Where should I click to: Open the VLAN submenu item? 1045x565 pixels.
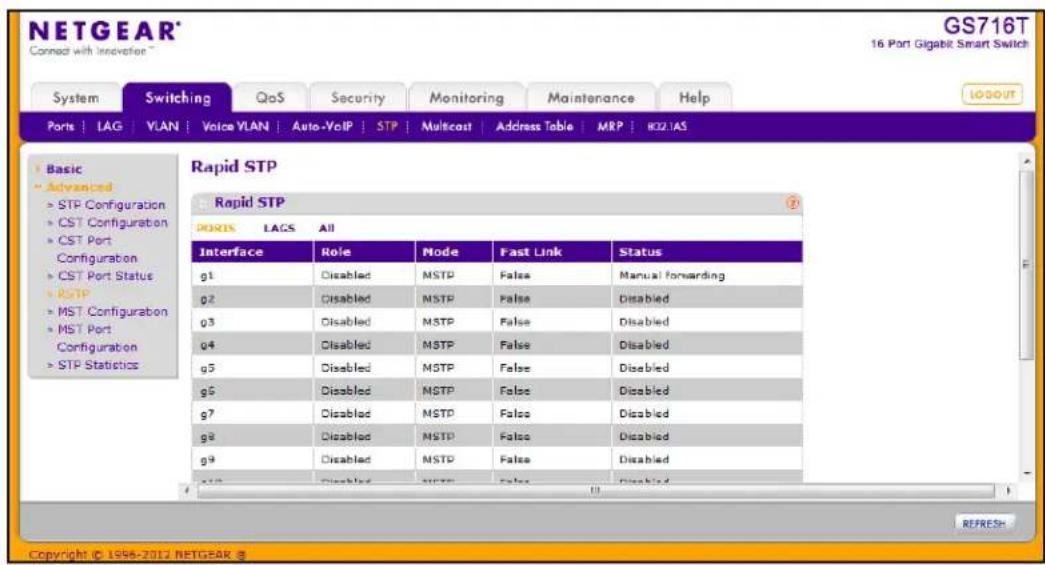(x=163, y=126)
